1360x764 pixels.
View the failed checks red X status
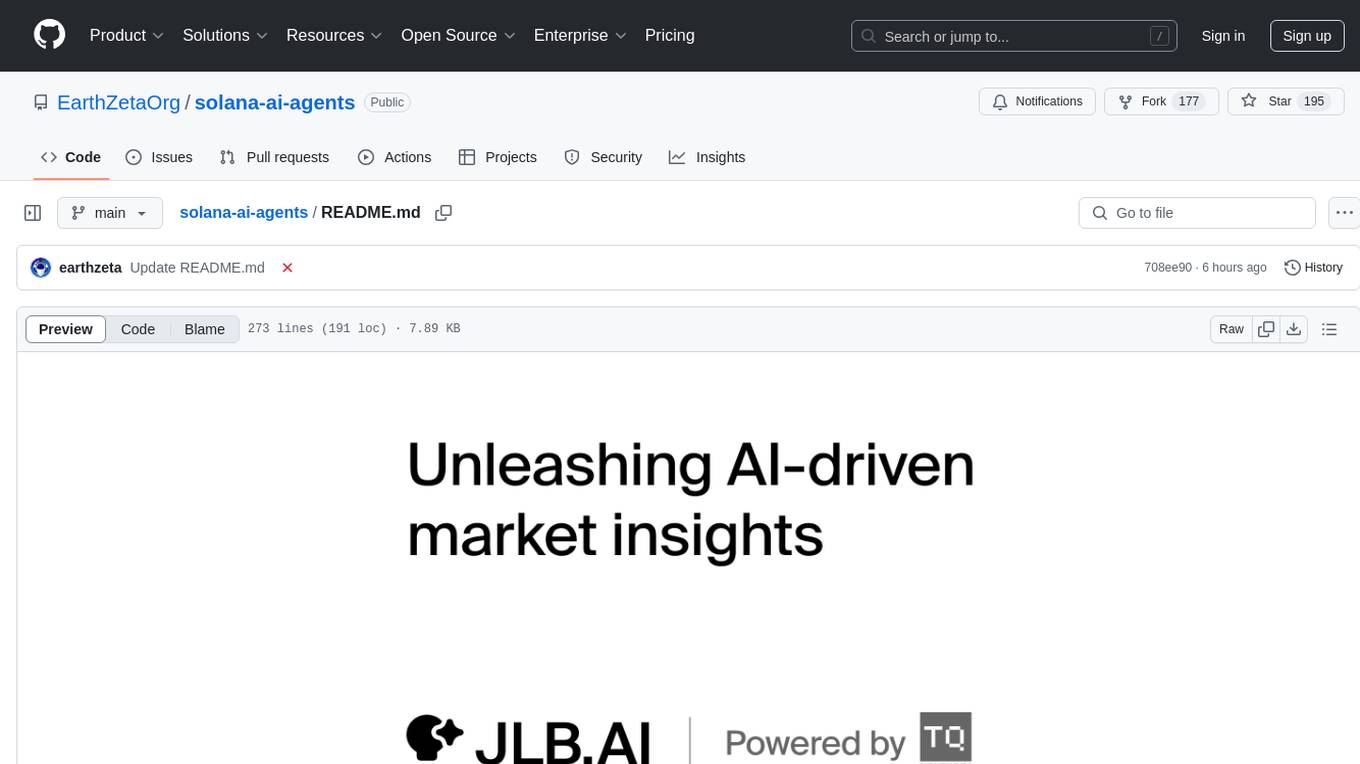click(287, 268)
